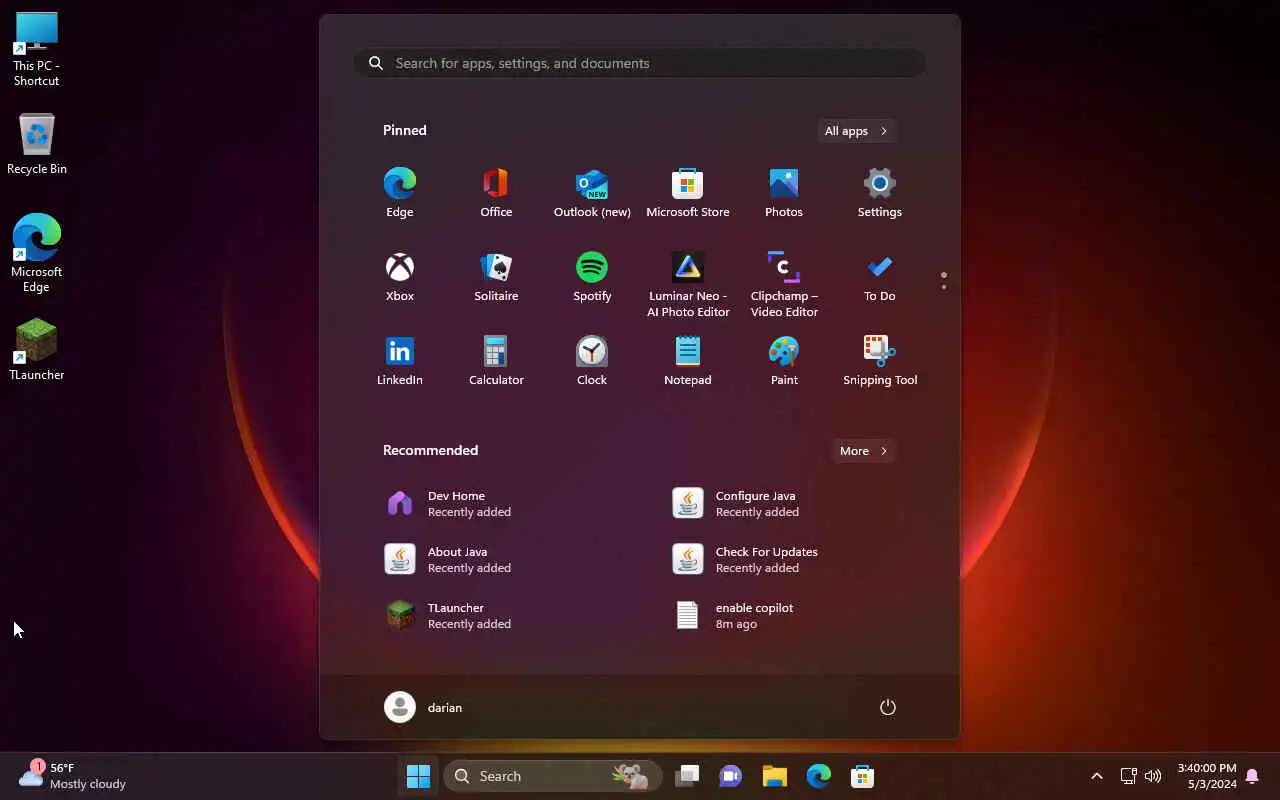
Task: Open the darian user account menu
Action: 423,707
